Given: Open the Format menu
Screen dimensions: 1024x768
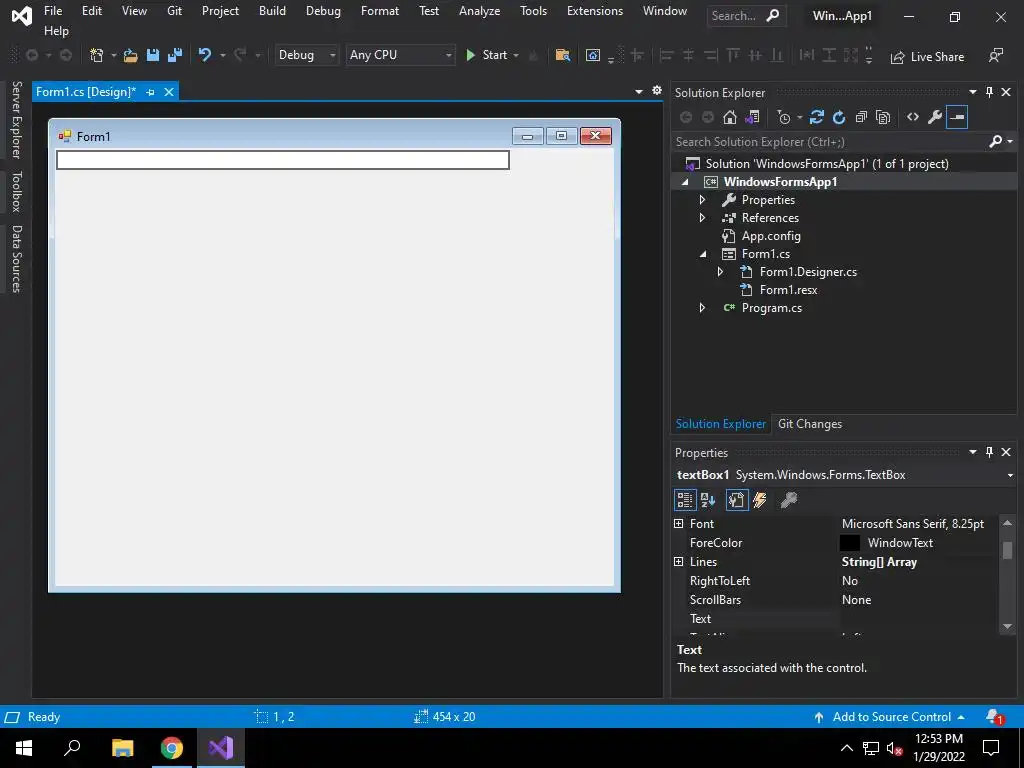Looking at the screenshot, I should tap(379, 11).
